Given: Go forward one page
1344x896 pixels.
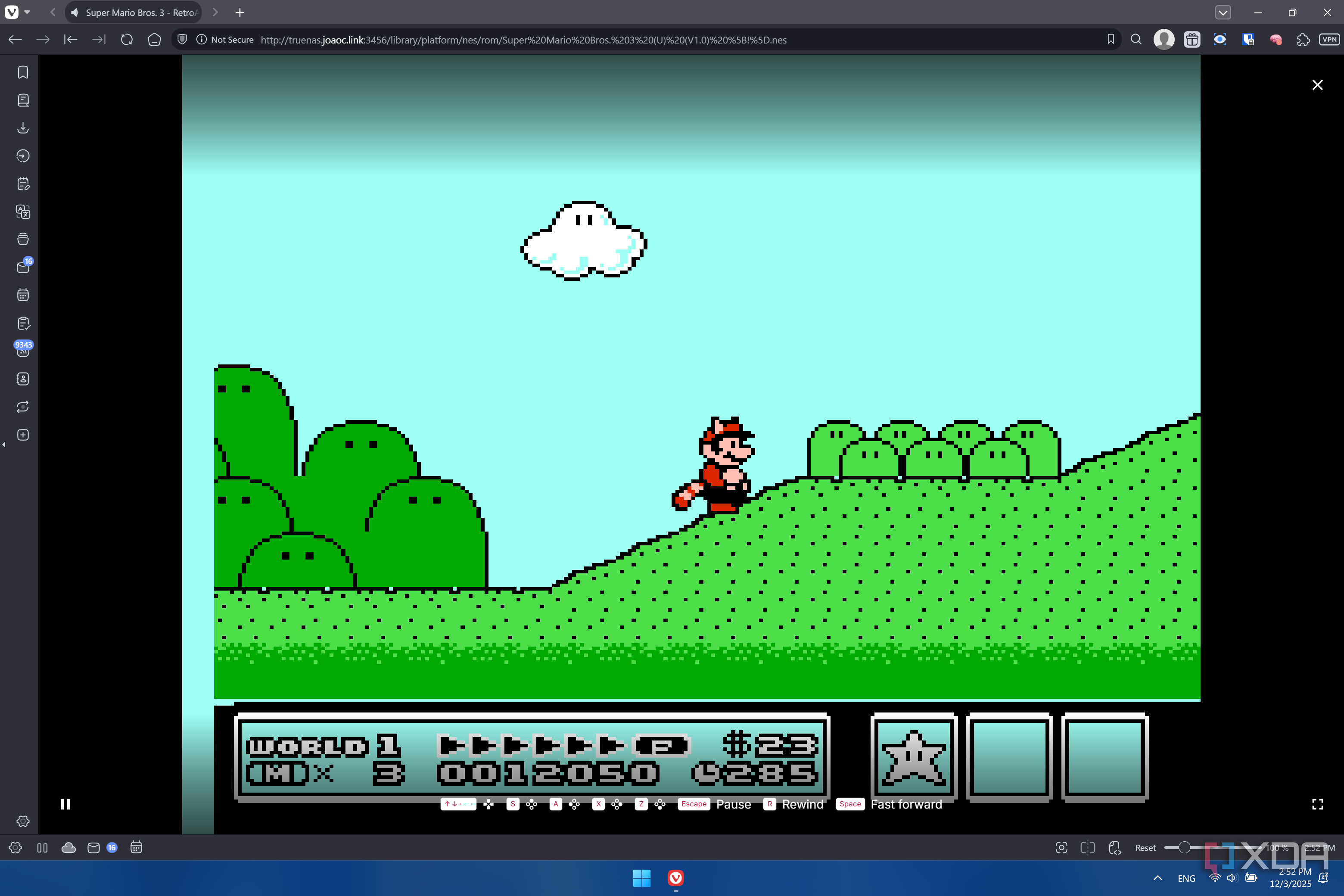Looking at the screenshot, I should 43,40.
